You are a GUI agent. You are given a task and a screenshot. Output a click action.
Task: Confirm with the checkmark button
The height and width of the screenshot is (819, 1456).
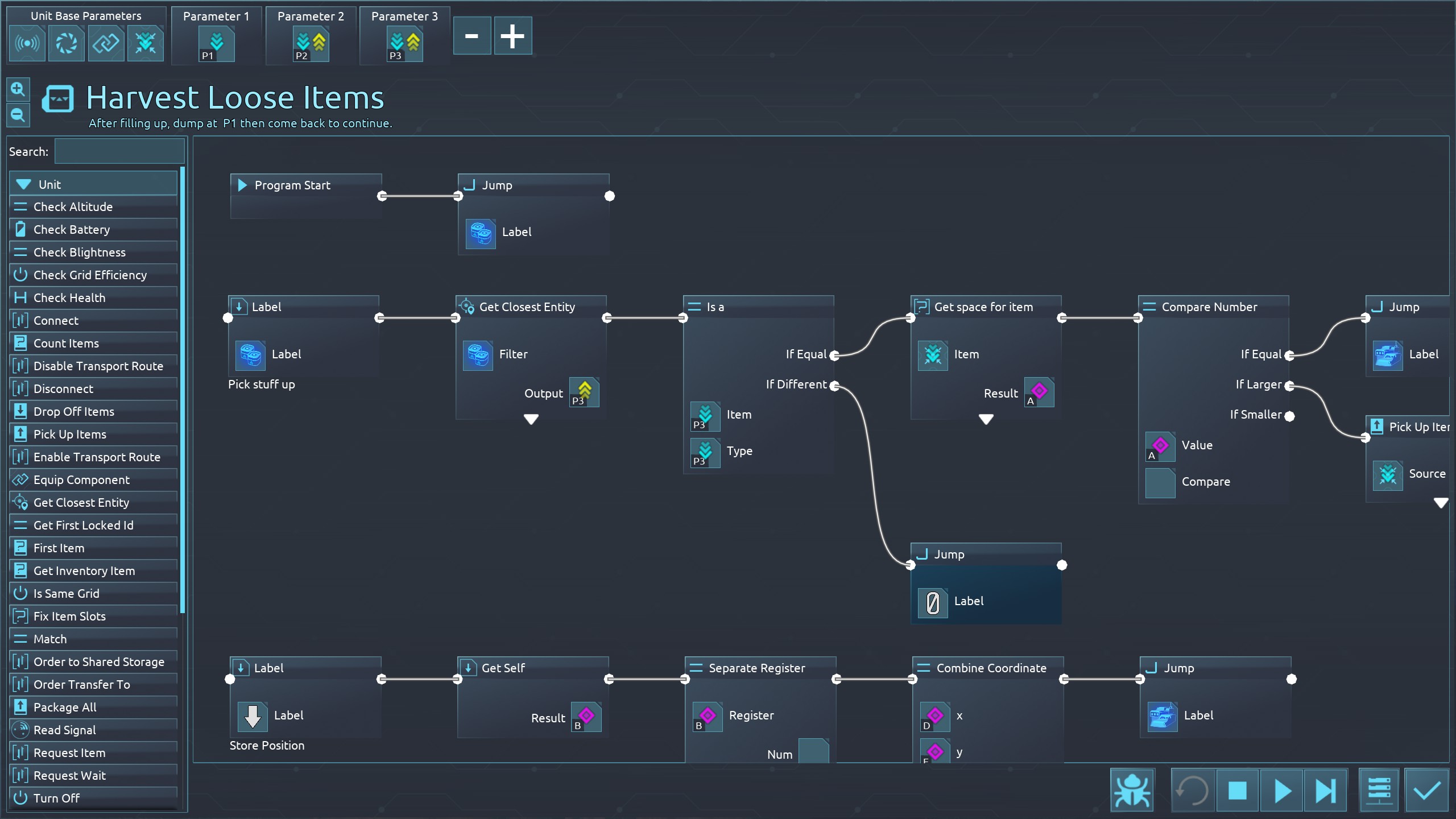pos(1426,791)
